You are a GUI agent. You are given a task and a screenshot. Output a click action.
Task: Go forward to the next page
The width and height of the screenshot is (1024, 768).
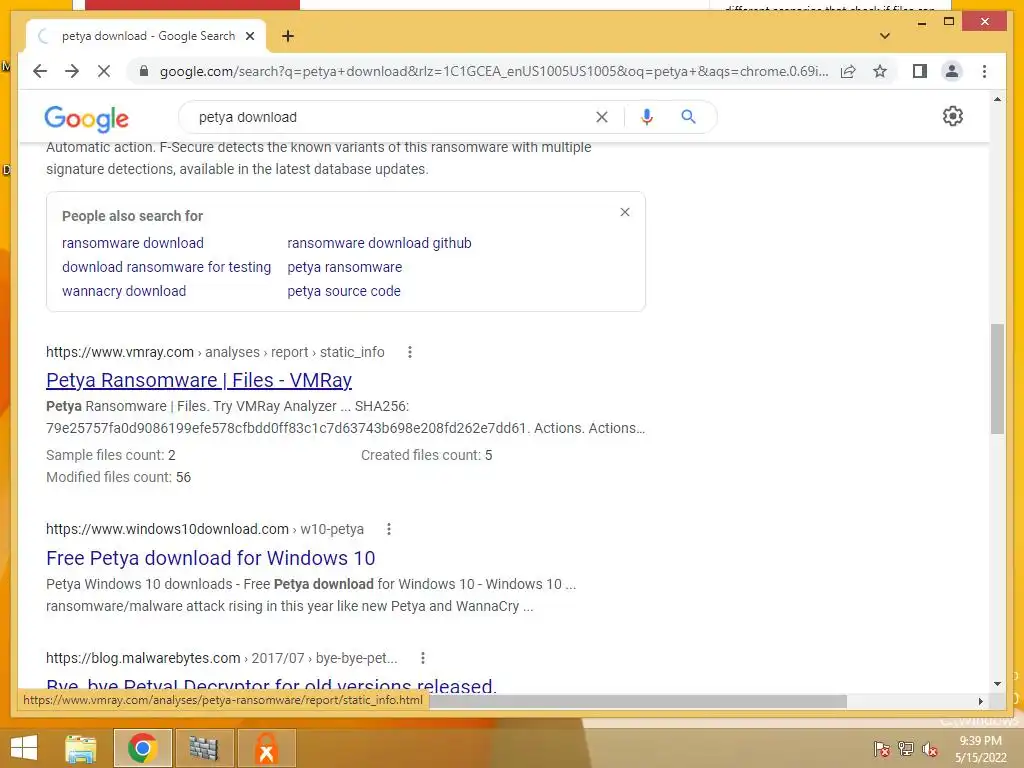click(x=72, y=71)
